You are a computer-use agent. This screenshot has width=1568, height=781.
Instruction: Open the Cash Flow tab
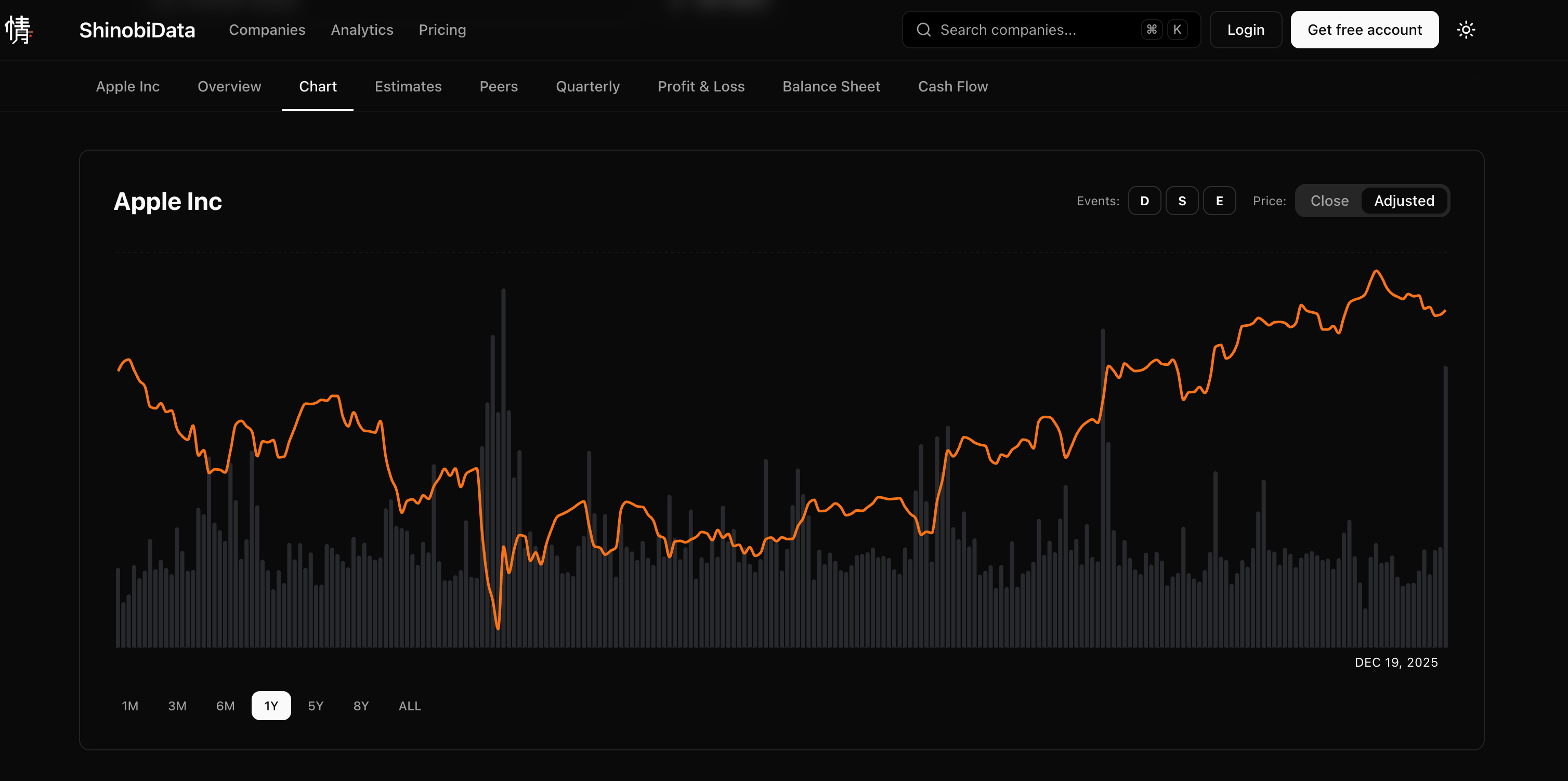952,86
